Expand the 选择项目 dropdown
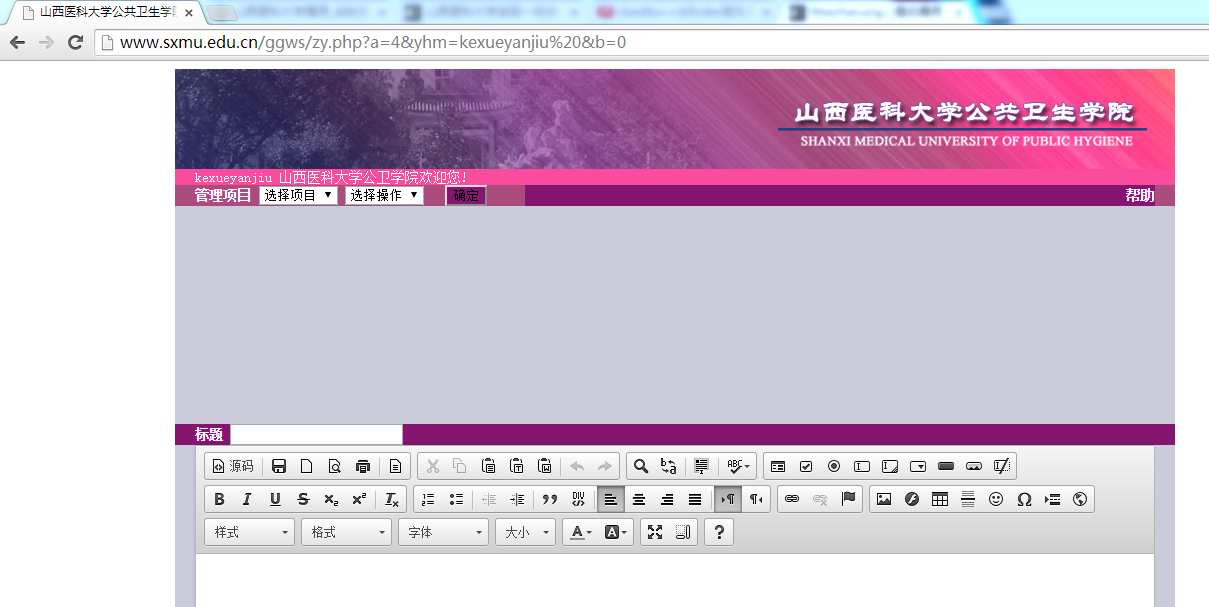This screenshot has height=607, width=1209. pos(298,195)
